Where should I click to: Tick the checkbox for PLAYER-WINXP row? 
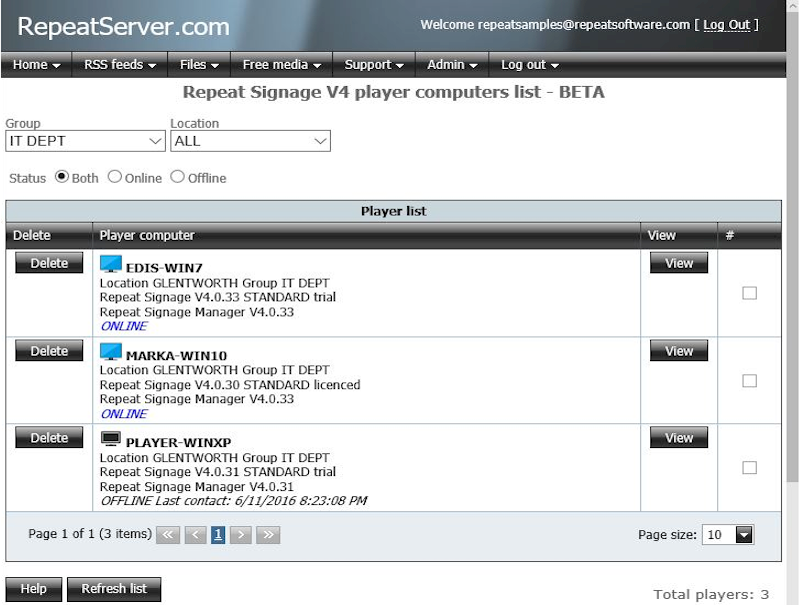tap(749, 468)
